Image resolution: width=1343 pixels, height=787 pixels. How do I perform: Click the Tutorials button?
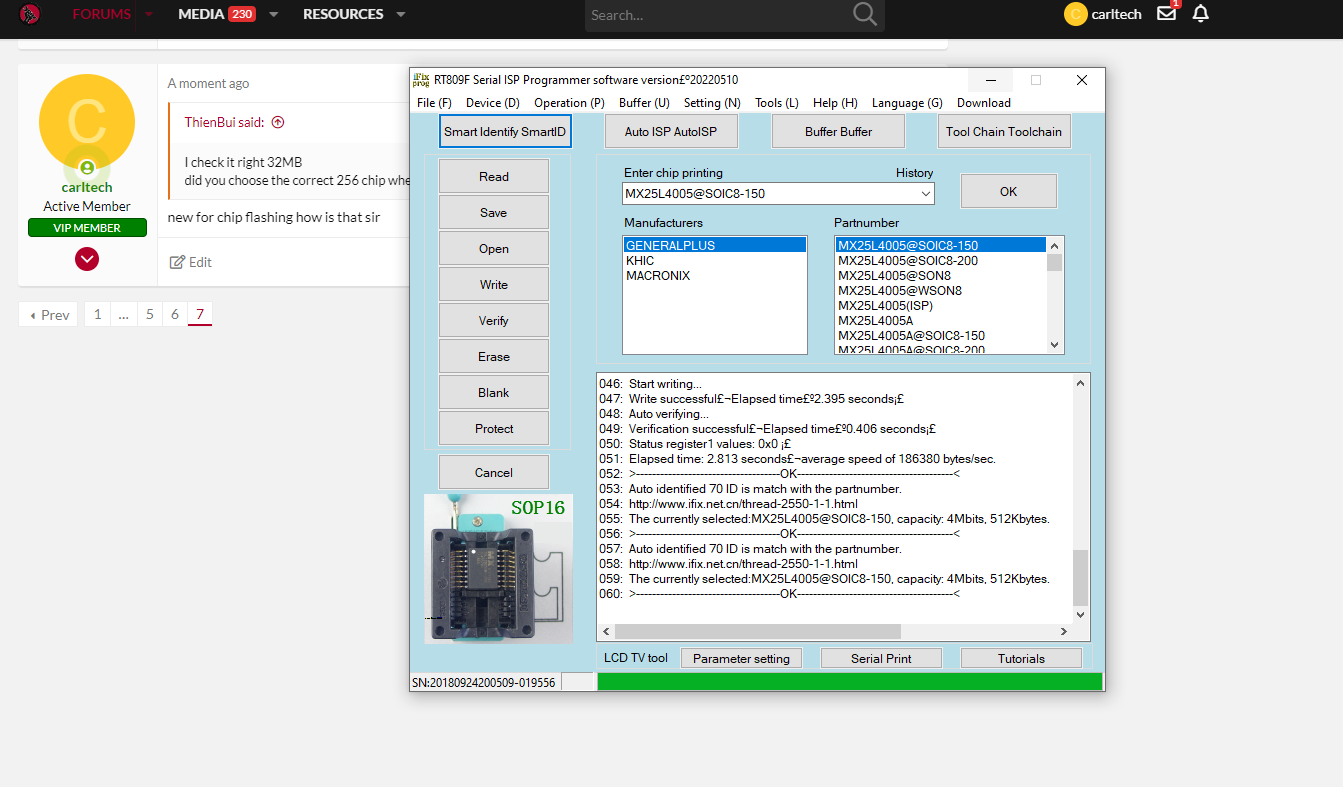coord(1021,658)
